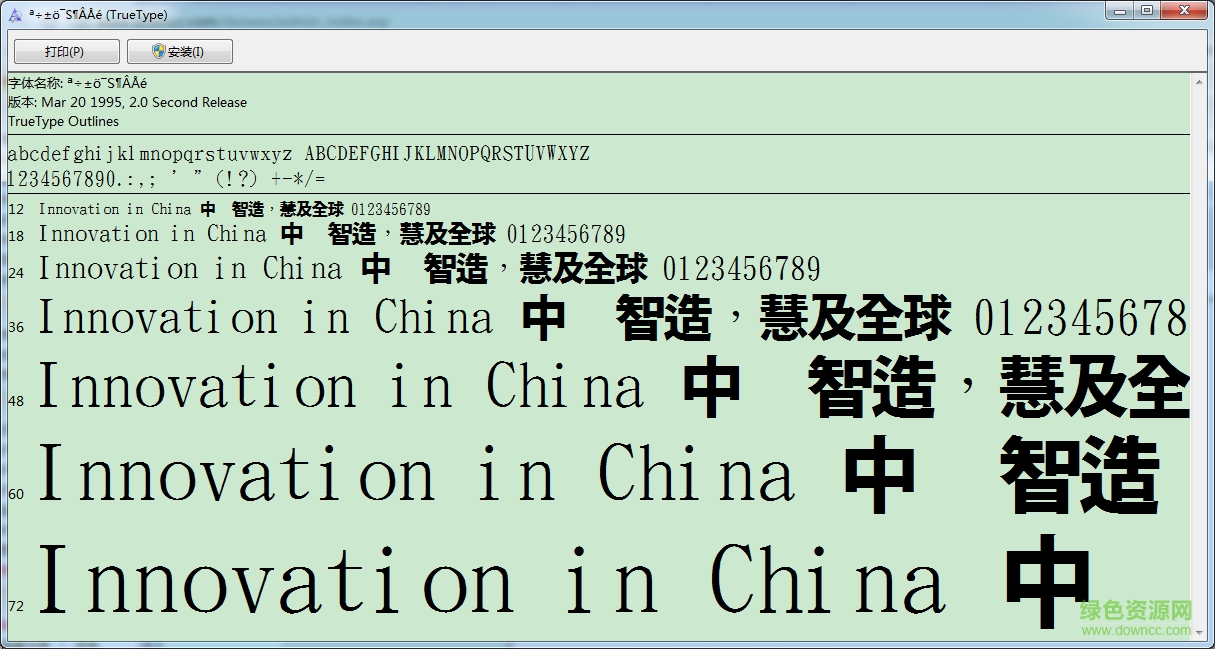Click the size 12 sample text line
Viewport: 1215px width, 649px height.
tap(230, 209)
